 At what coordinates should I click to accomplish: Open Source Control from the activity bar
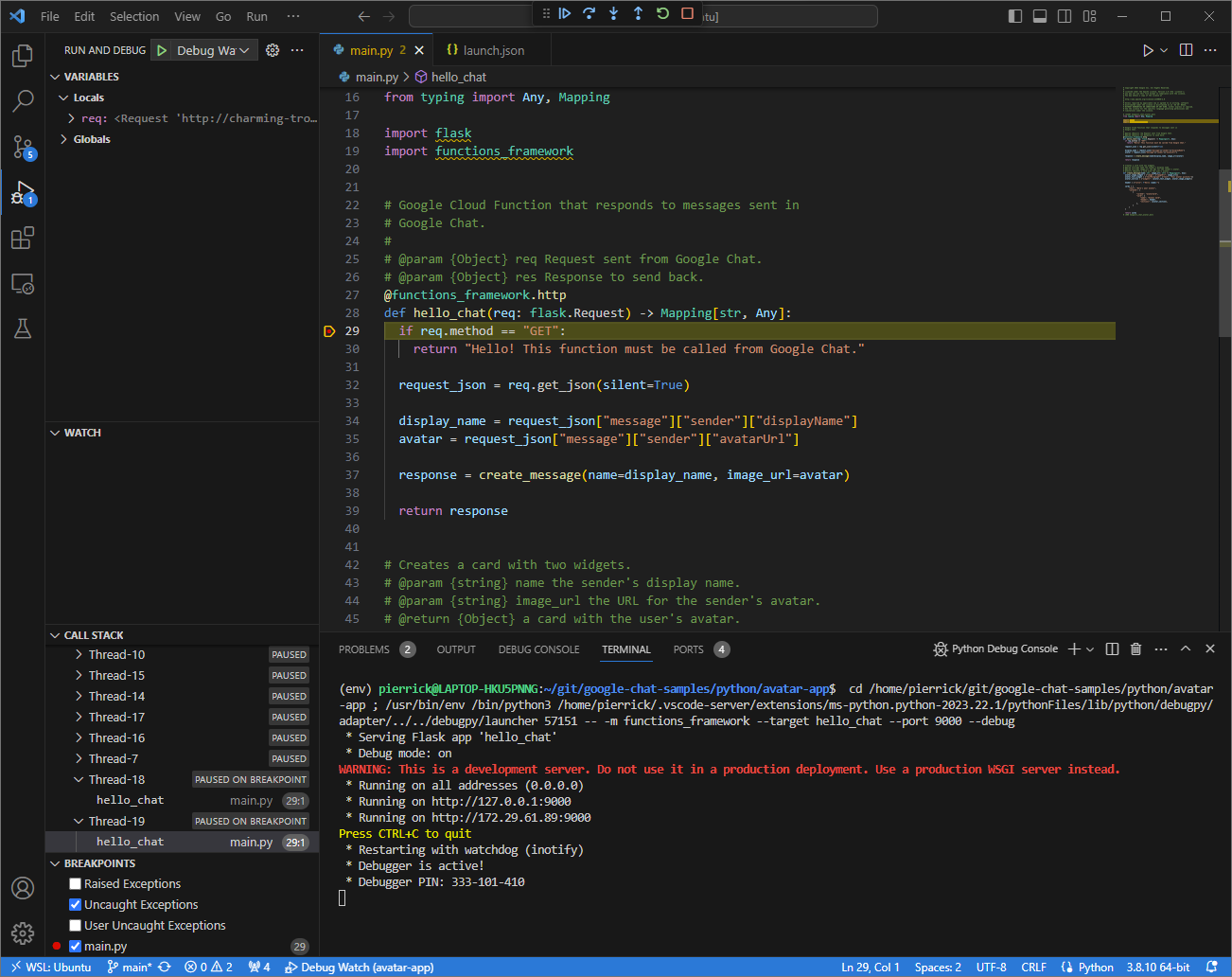pos(23,147)
